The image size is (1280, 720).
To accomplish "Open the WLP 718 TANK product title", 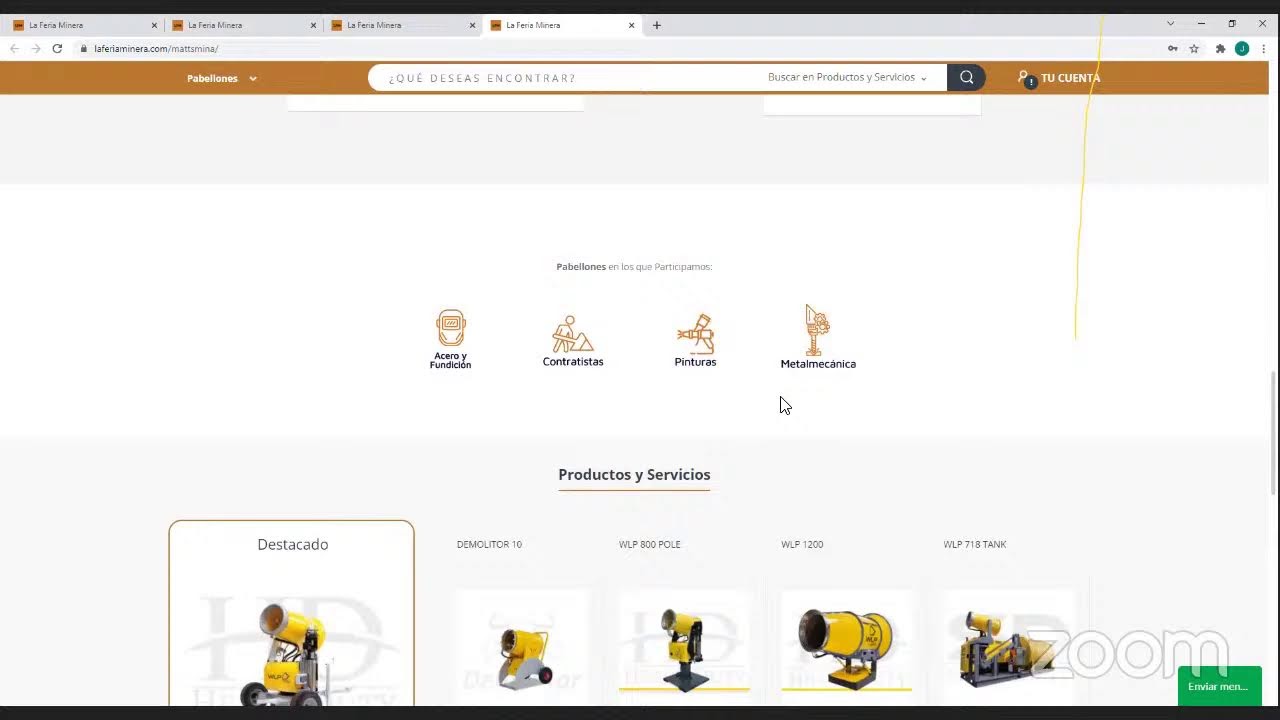I will [x=975, y=545].
